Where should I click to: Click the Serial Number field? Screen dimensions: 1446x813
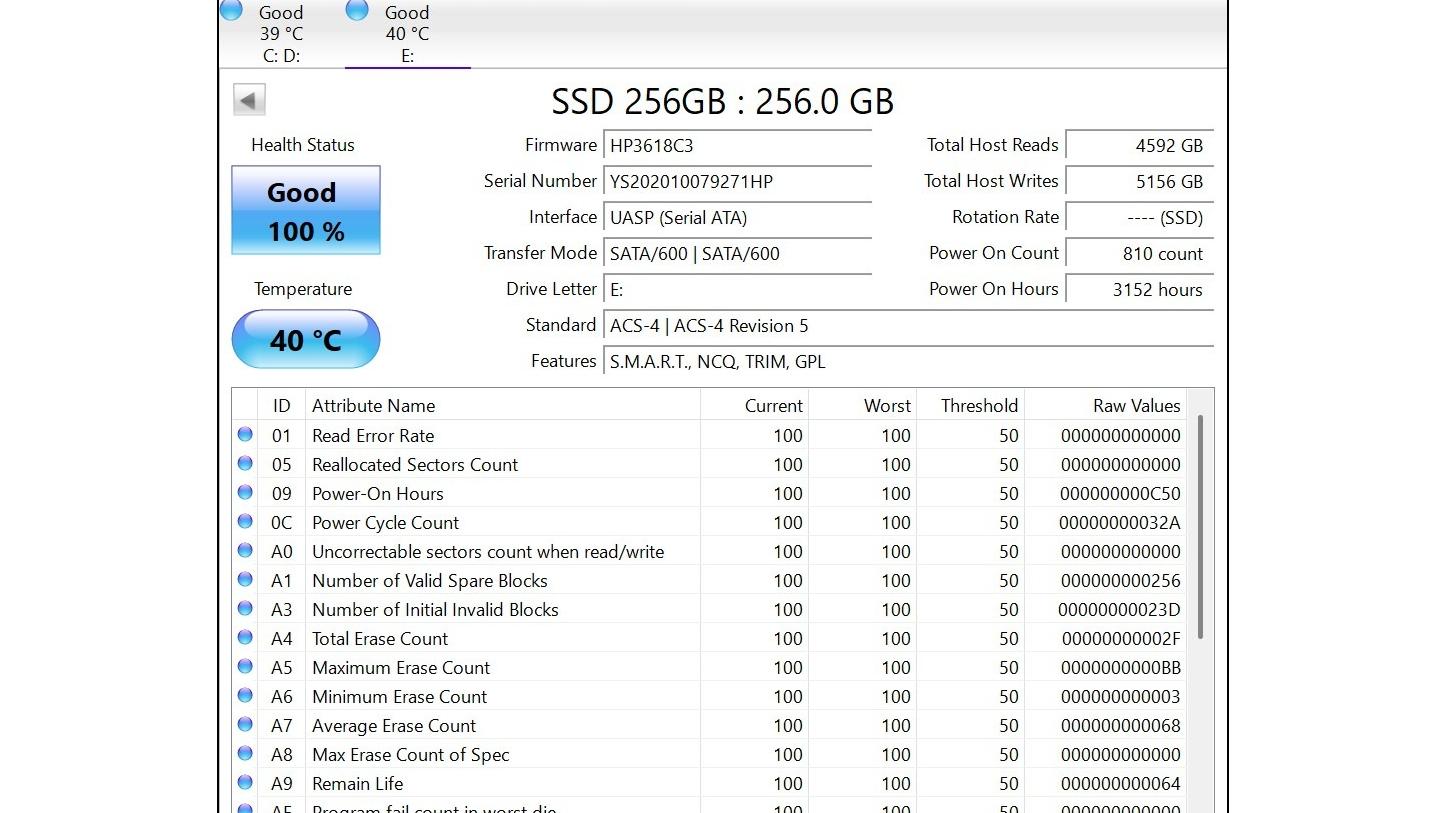pyautogui.click(x=736, y=182)
